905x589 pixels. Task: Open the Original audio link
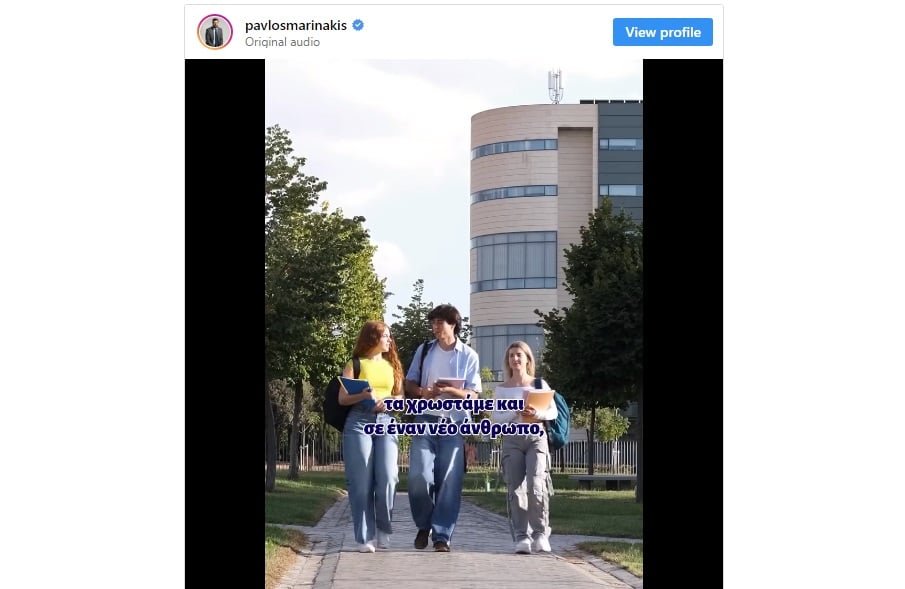tap(282, 42)
